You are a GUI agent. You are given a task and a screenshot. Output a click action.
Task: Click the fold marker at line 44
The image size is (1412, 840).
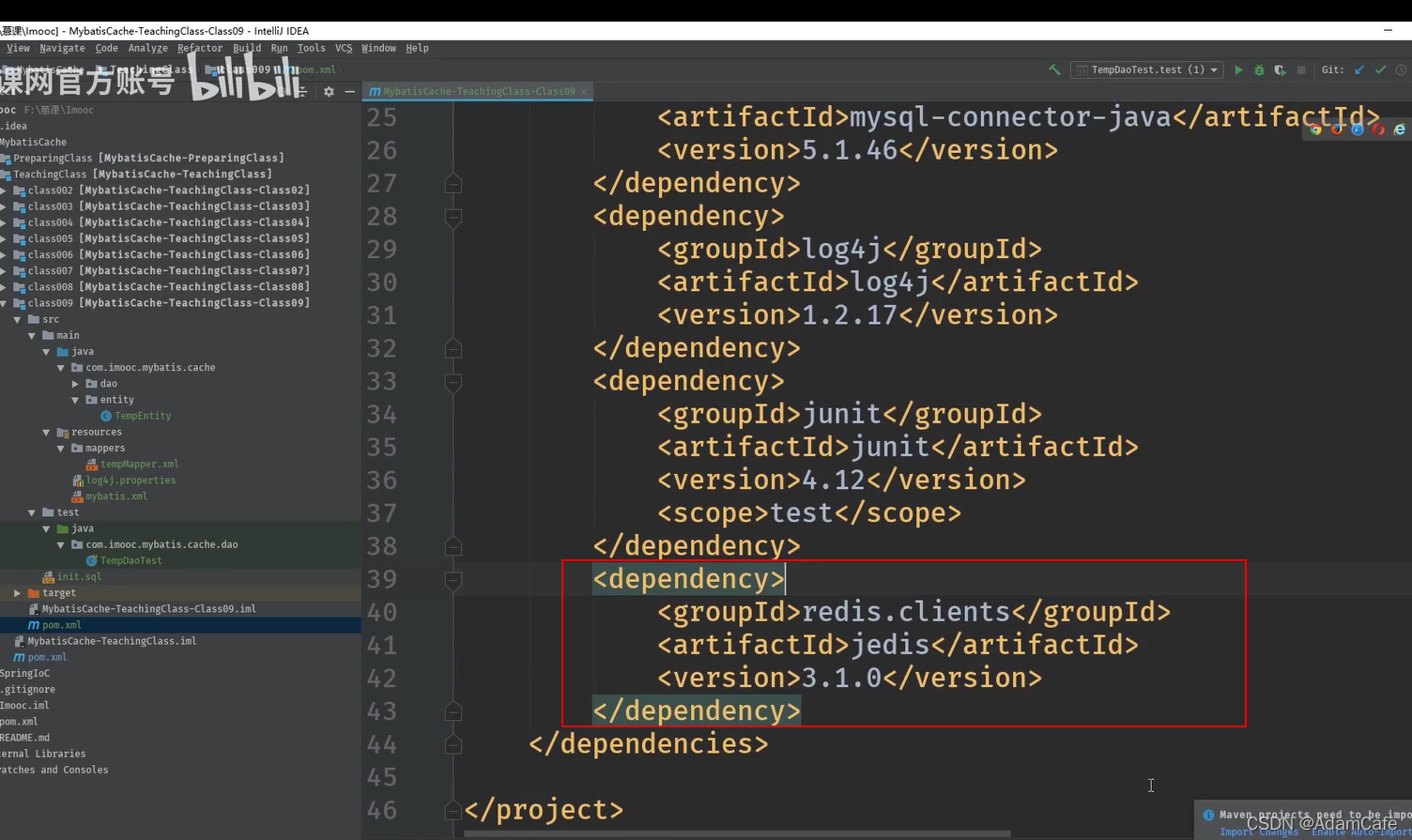[453, 744]
